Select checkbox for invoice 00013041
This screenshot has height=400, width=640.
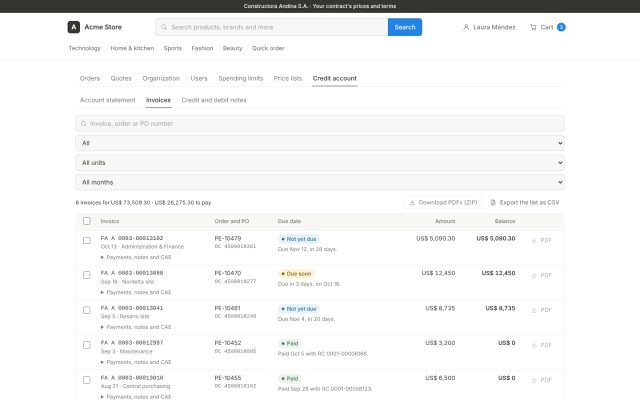tap(87, 310)
